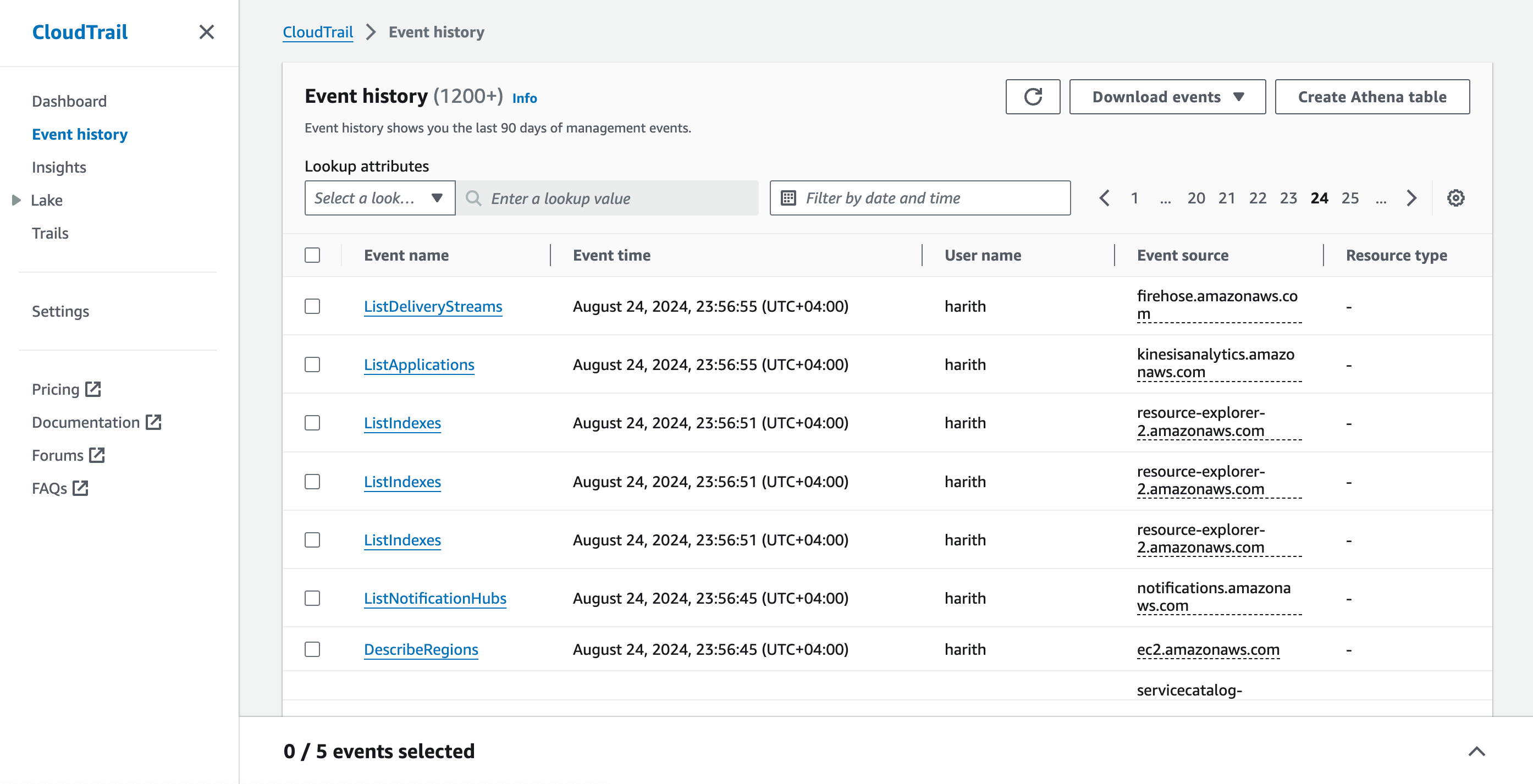Check the ListApplications event row
Viewport: 1533px width, 784px height.
pos(312,365)
